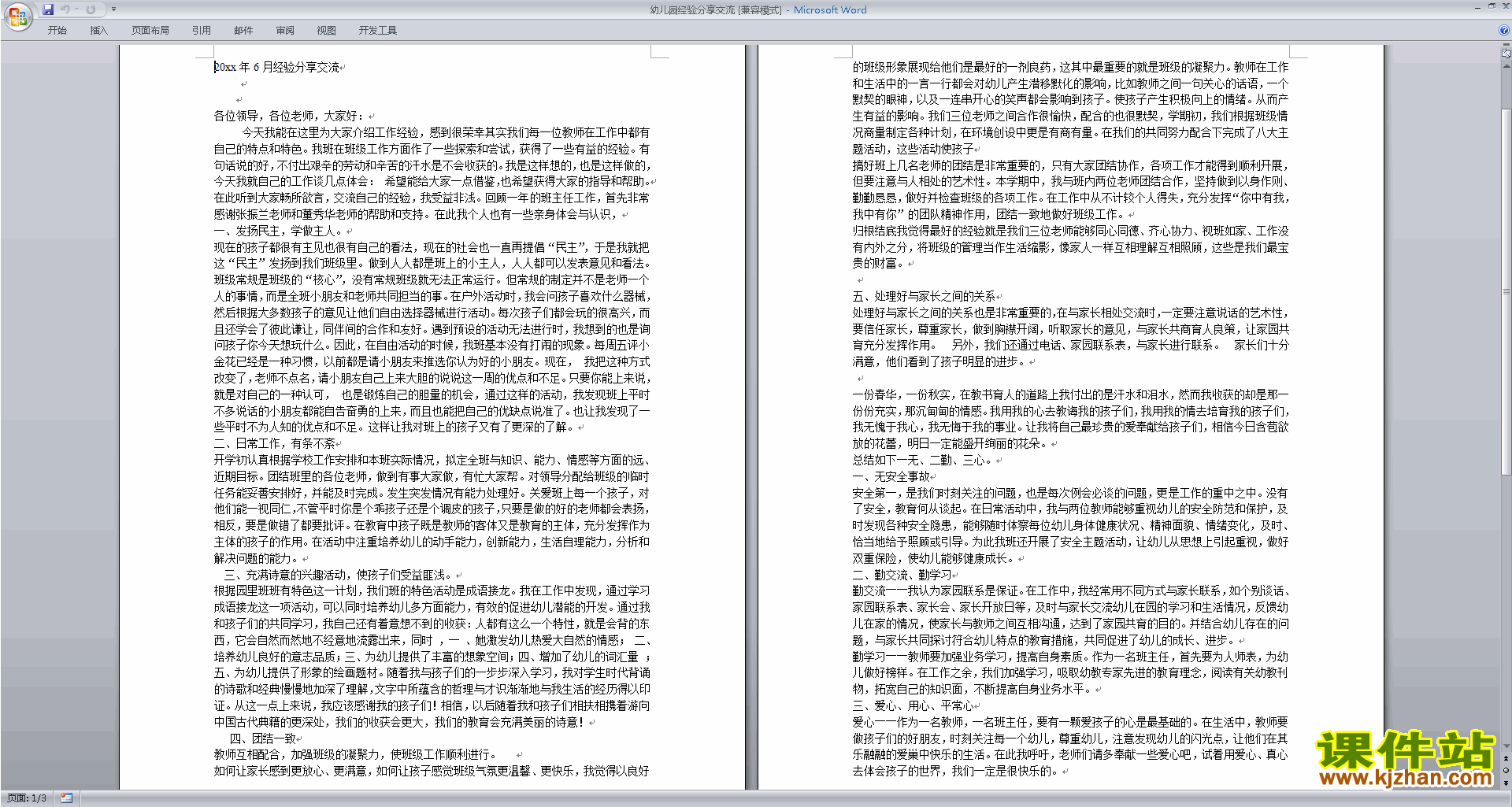The width and height of the screenshot is (1512, 807).
Task: Click the title line 20xx 年 6 月经验分享交流
Action: coord(276,67)
